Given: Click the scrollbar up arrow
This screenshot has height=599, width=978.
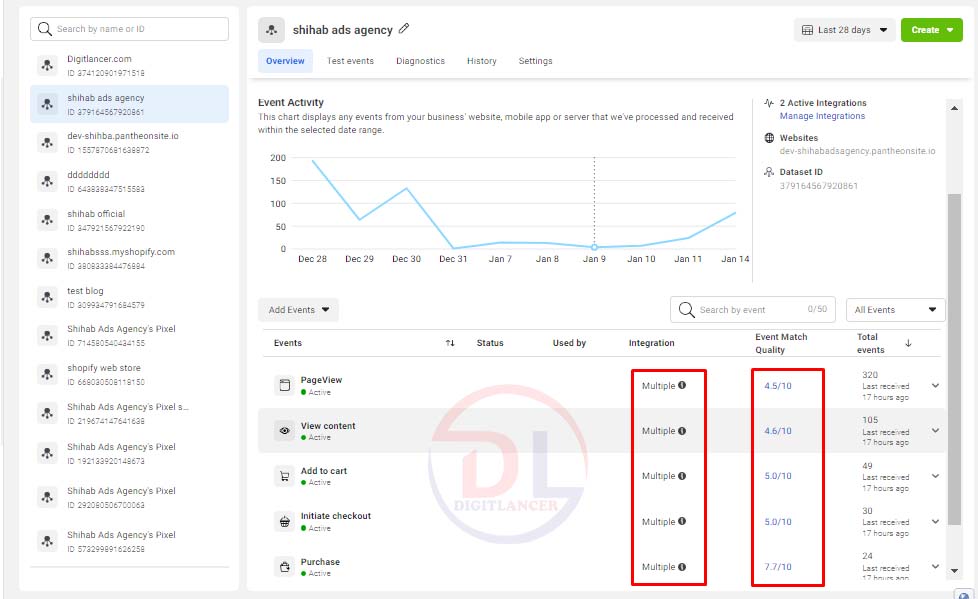Looking at the screenshot, I should click(x=954, y=108).
